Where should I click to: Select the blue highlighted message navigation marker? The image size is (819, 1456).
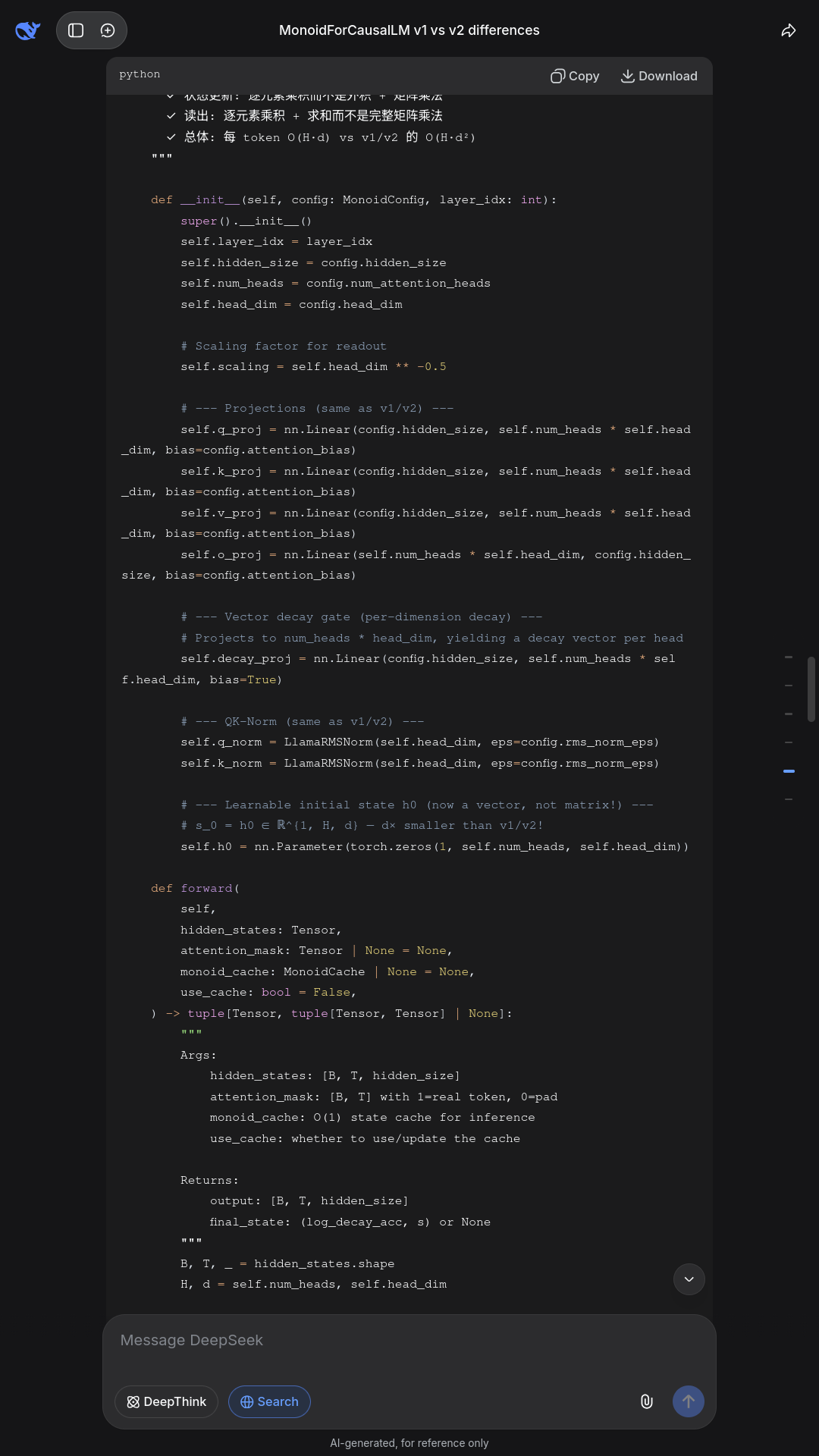789,770
